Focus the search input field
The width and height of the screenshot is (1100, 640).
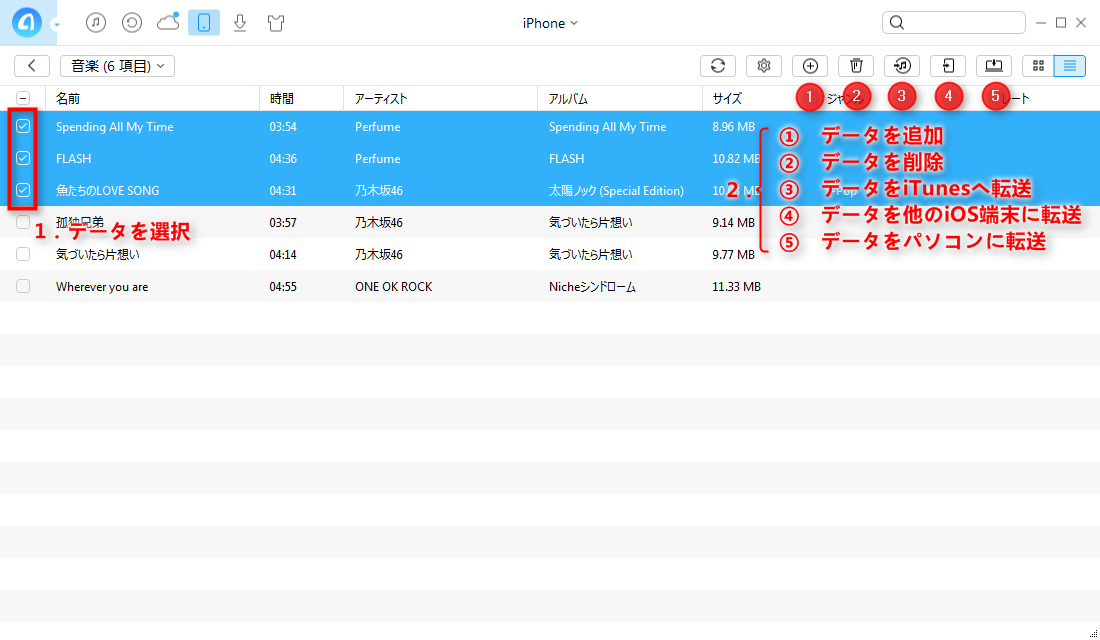pos(954,22)
